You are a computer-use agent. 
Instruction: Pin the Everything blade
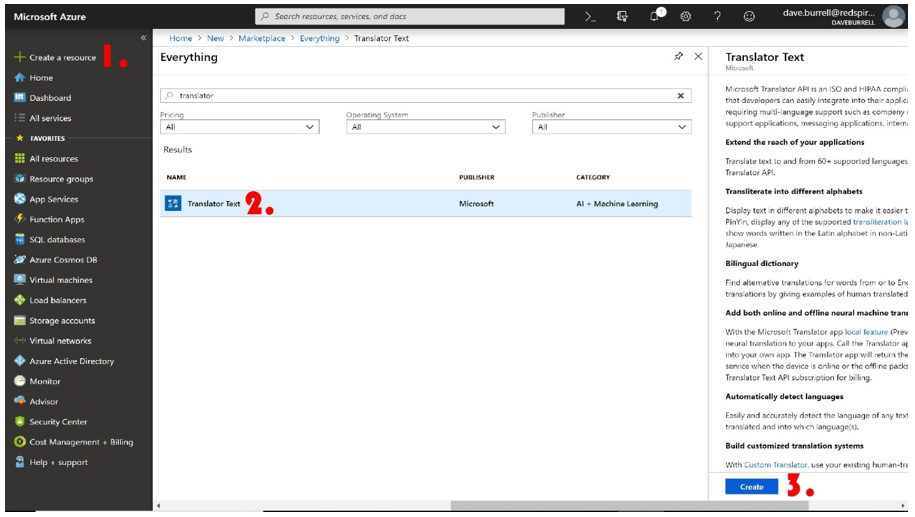point(678,57)
